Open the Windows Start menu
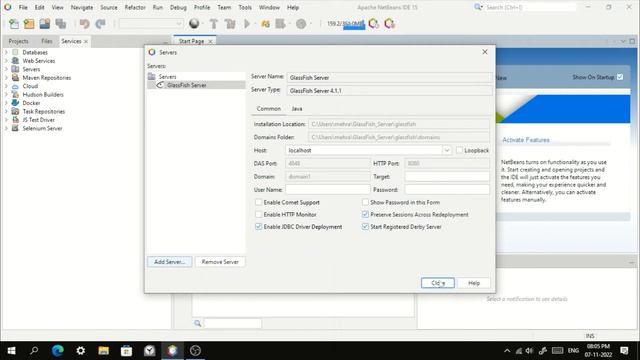Screen dimensions: 640x360 coord(11,351)
